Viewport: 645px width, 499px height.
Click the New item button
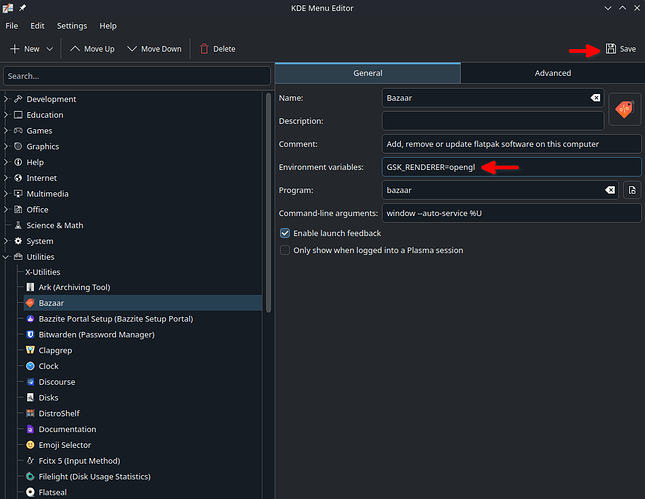click(x=25, y=49)
